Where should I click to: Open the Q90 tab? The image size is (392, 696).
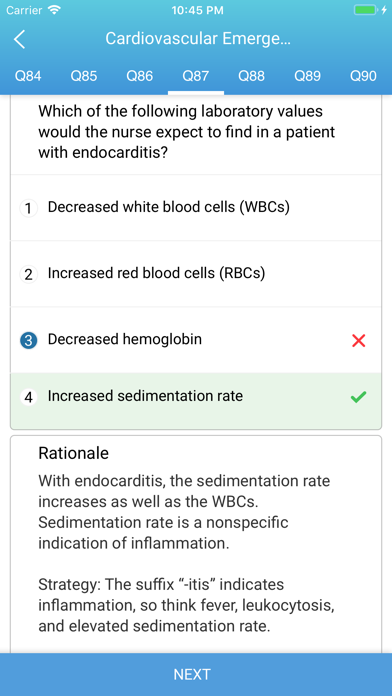(x=363, y=76)
